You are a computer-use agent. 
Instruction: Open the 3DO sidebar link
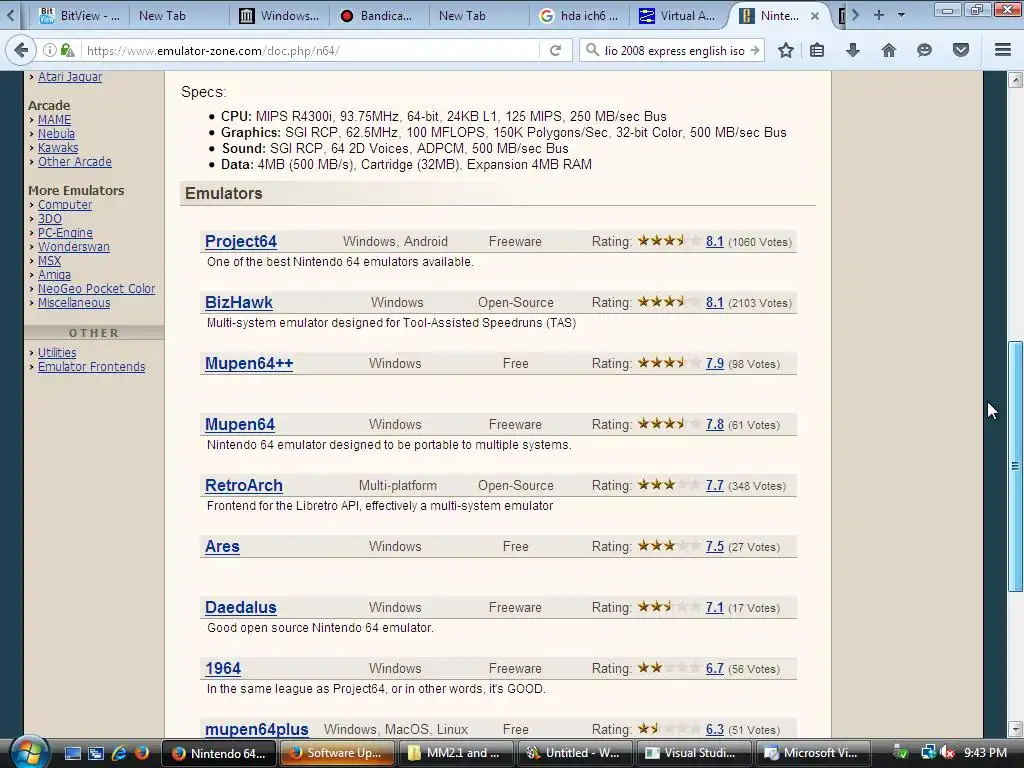(x=50, y=219)
